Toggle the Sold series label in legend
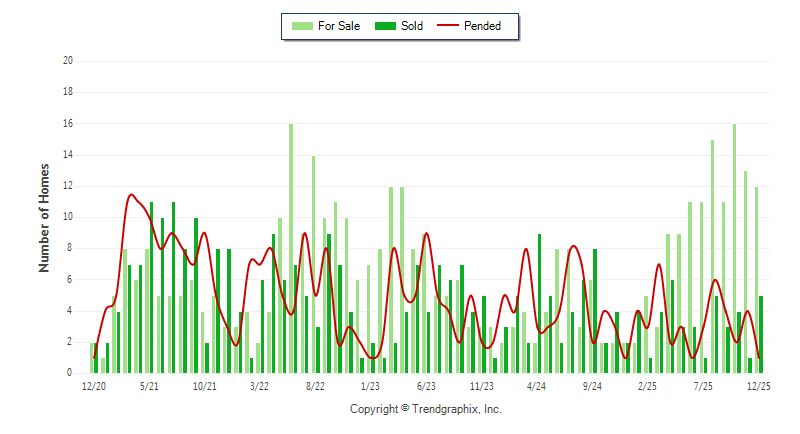 (x=412, y=26)
